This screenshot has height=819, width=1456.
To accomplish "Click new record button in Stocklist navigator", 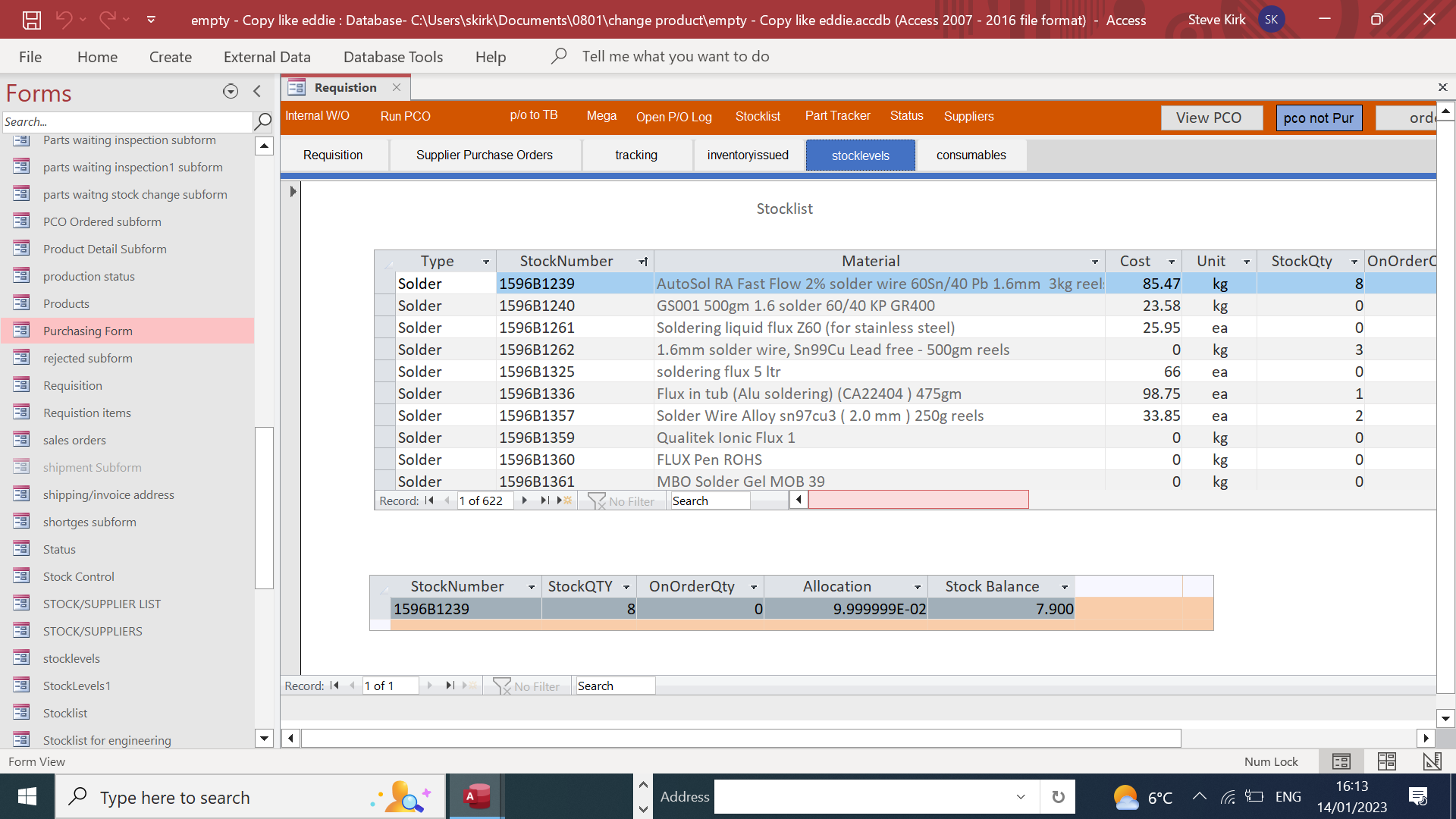I will pyautogui.click(x=565, y=500).
